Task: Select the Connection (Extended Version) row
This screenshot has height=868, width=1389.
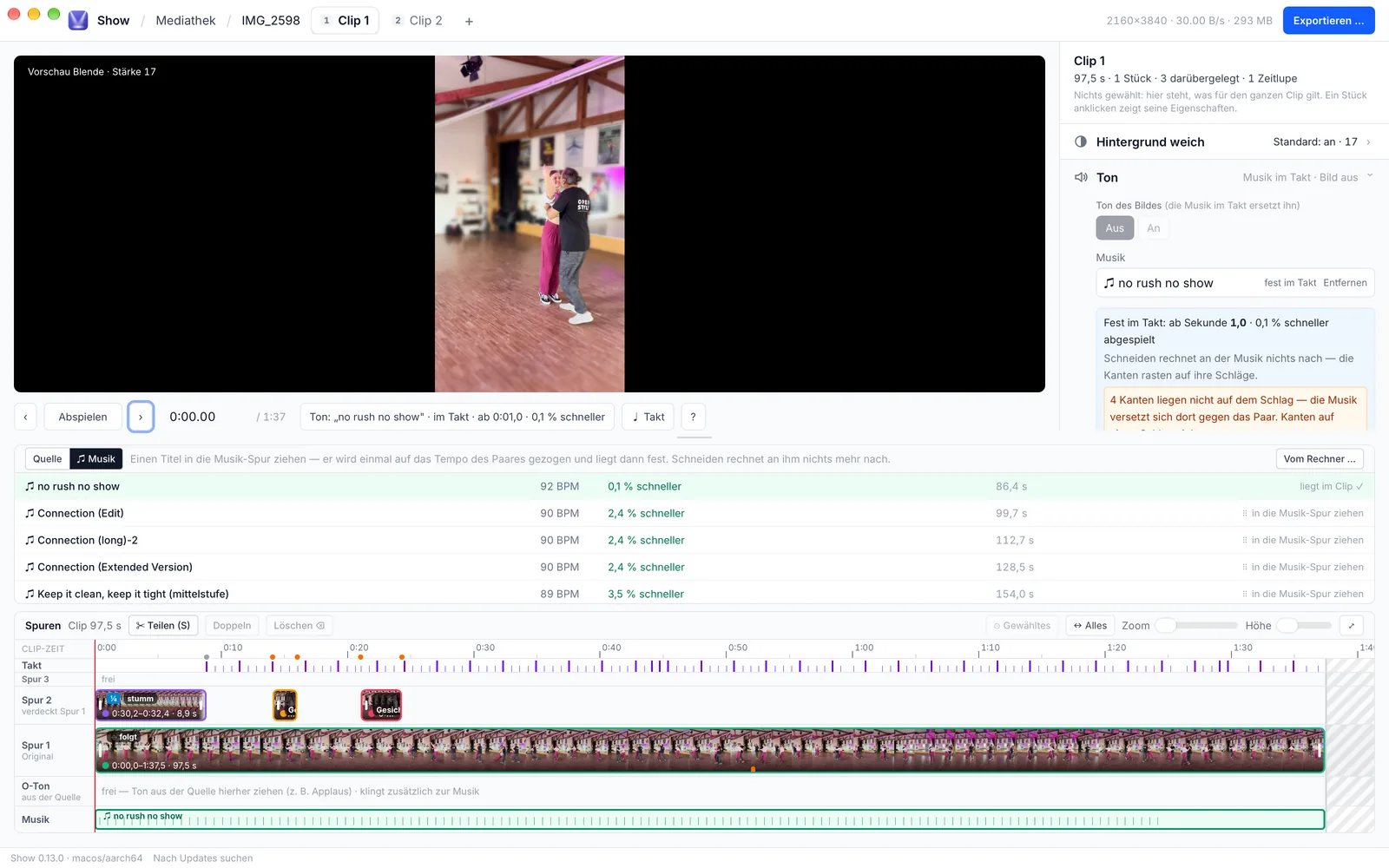Action: pos(694,567)
